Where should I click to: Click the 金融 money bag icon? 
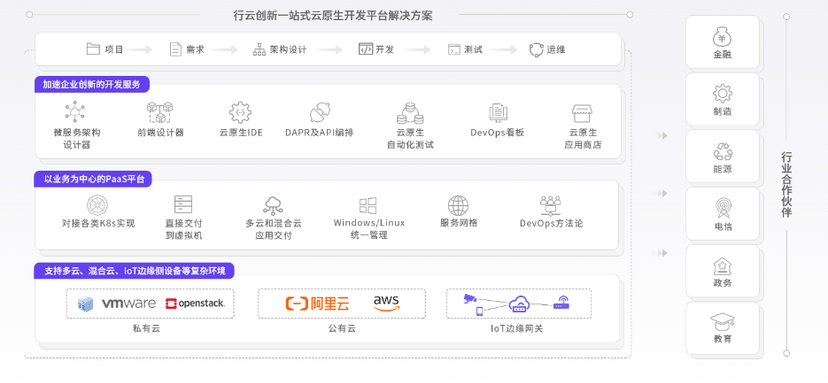click(722, 37)
